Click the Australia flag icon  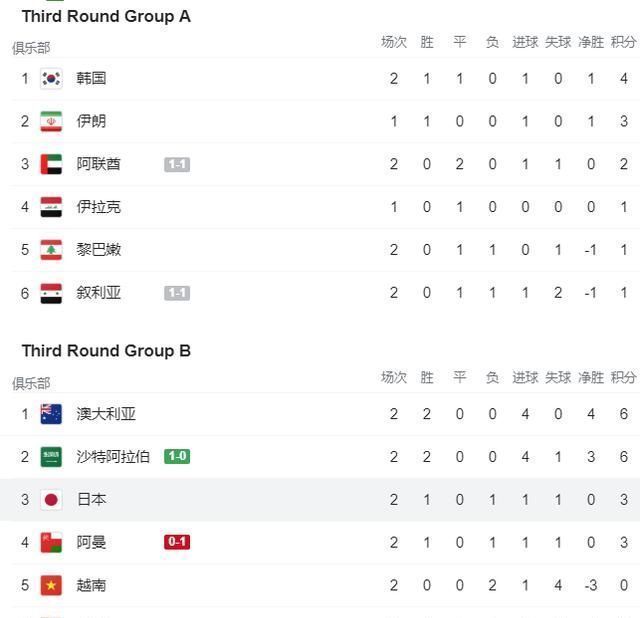pos(51,414)
